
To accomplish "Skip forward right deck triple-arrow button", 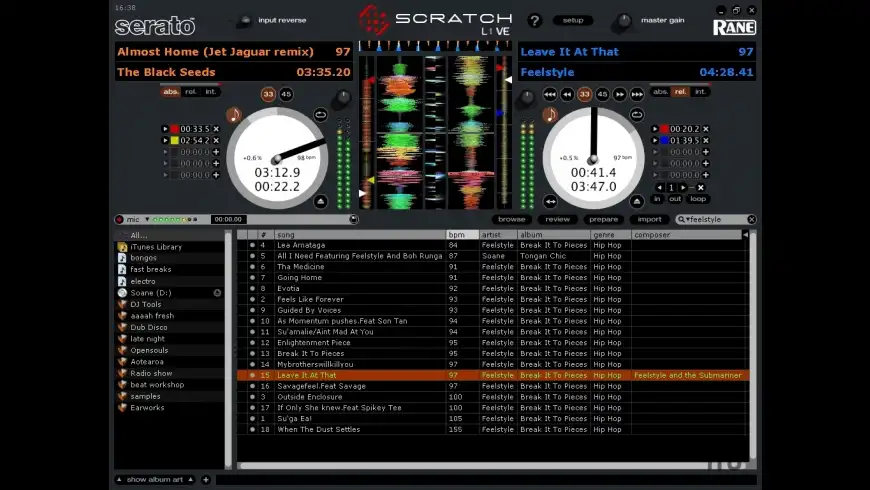I will coord(637,94).
